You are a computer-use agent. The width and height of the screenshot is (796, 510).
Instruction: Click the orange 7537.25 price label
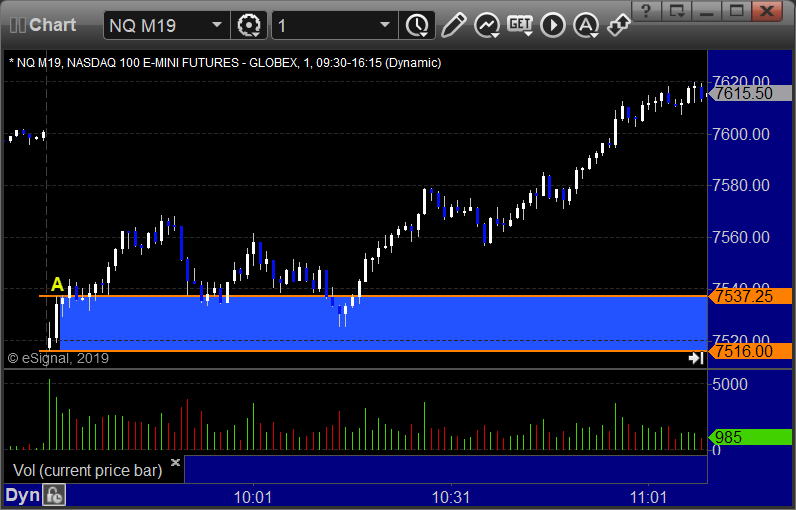coord(750,296)
